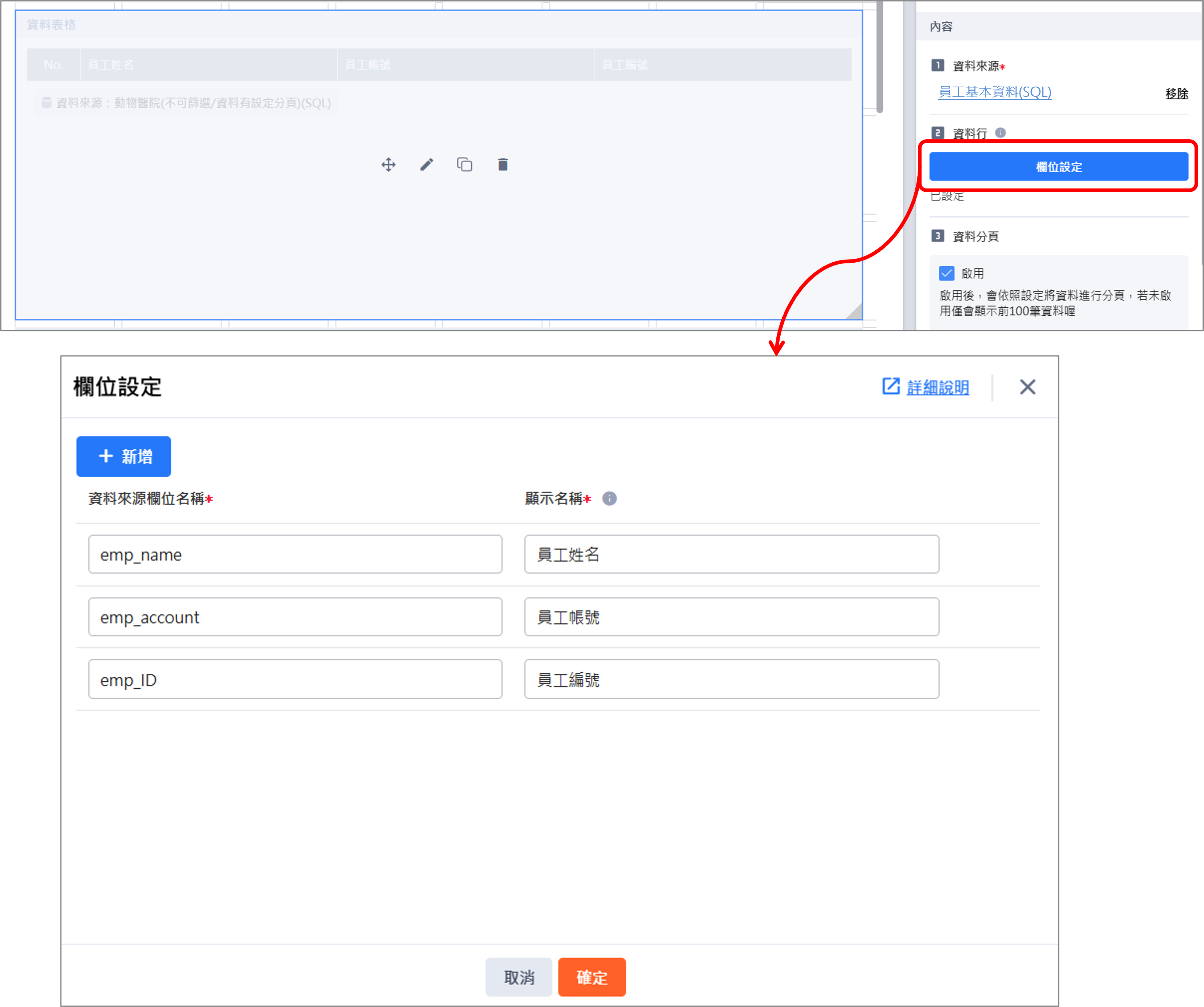Click the 員工帳號 display name input
This screenshot has width=1204, height=1007.
click(x=732, y=617)
